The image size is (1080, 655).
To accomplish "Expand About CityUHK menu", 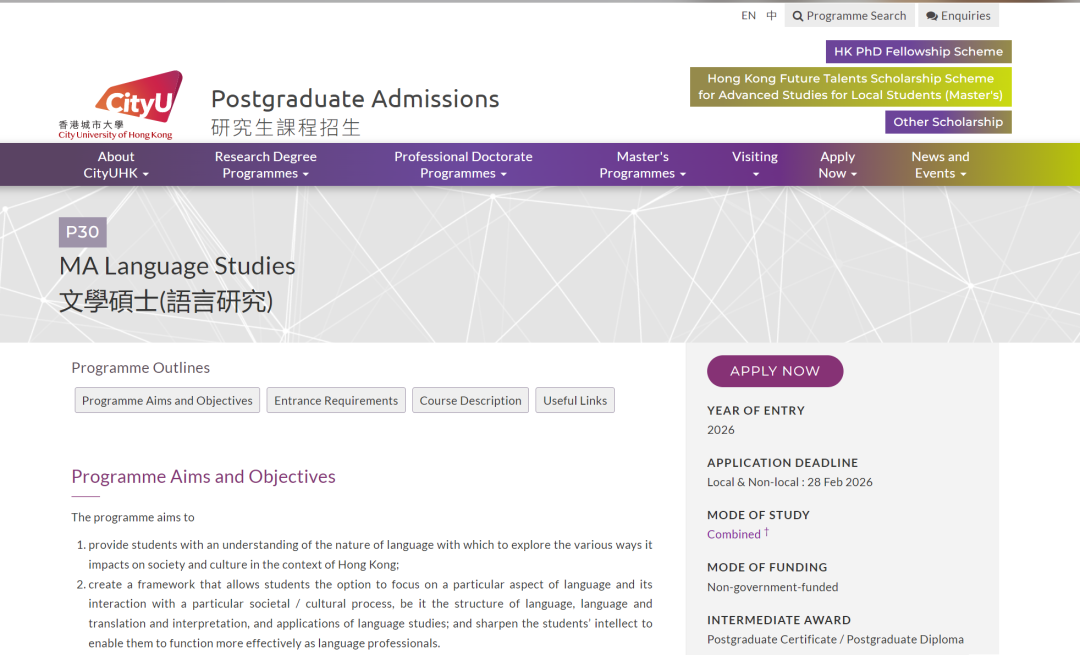I will coord(116,165).
